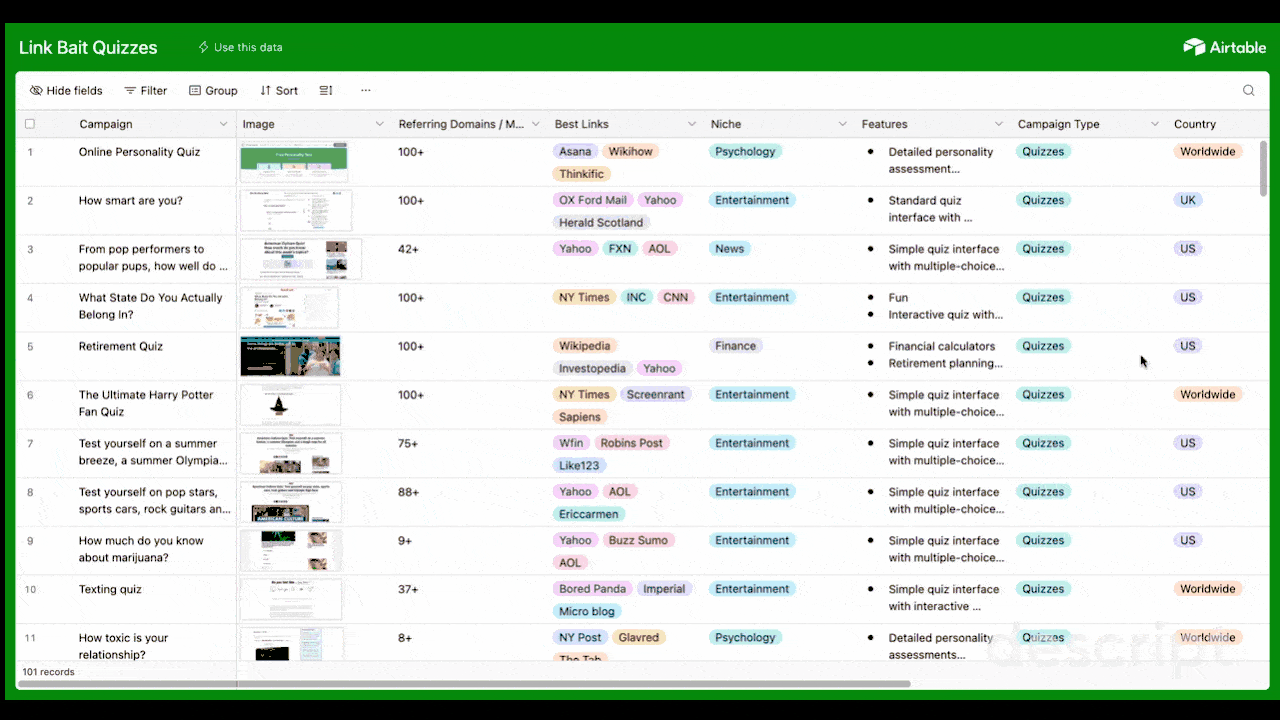Click the Investopedia tag
Viewport: 1280px width, 720px height.
click(593, 368)
